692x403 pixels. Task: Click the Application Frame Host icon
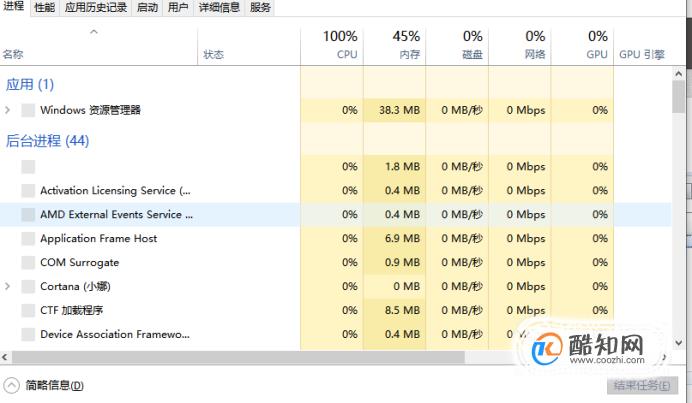tap(28, 238)
